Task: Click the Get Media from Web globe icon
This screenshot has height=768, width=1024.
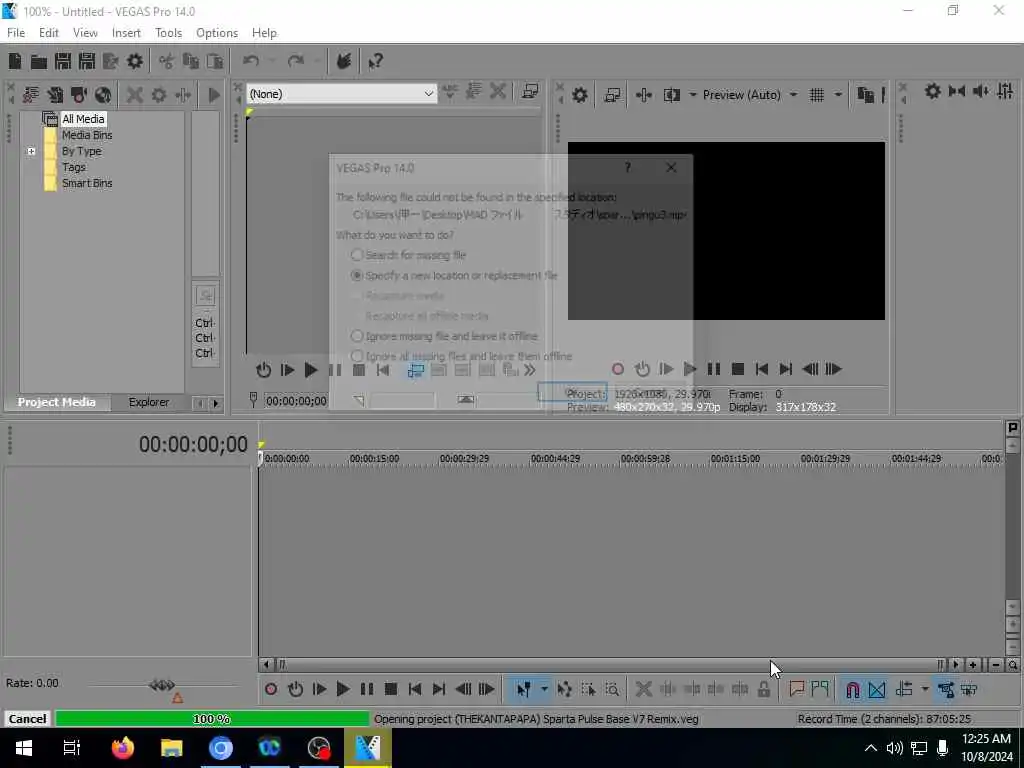Action: point(103,95)
